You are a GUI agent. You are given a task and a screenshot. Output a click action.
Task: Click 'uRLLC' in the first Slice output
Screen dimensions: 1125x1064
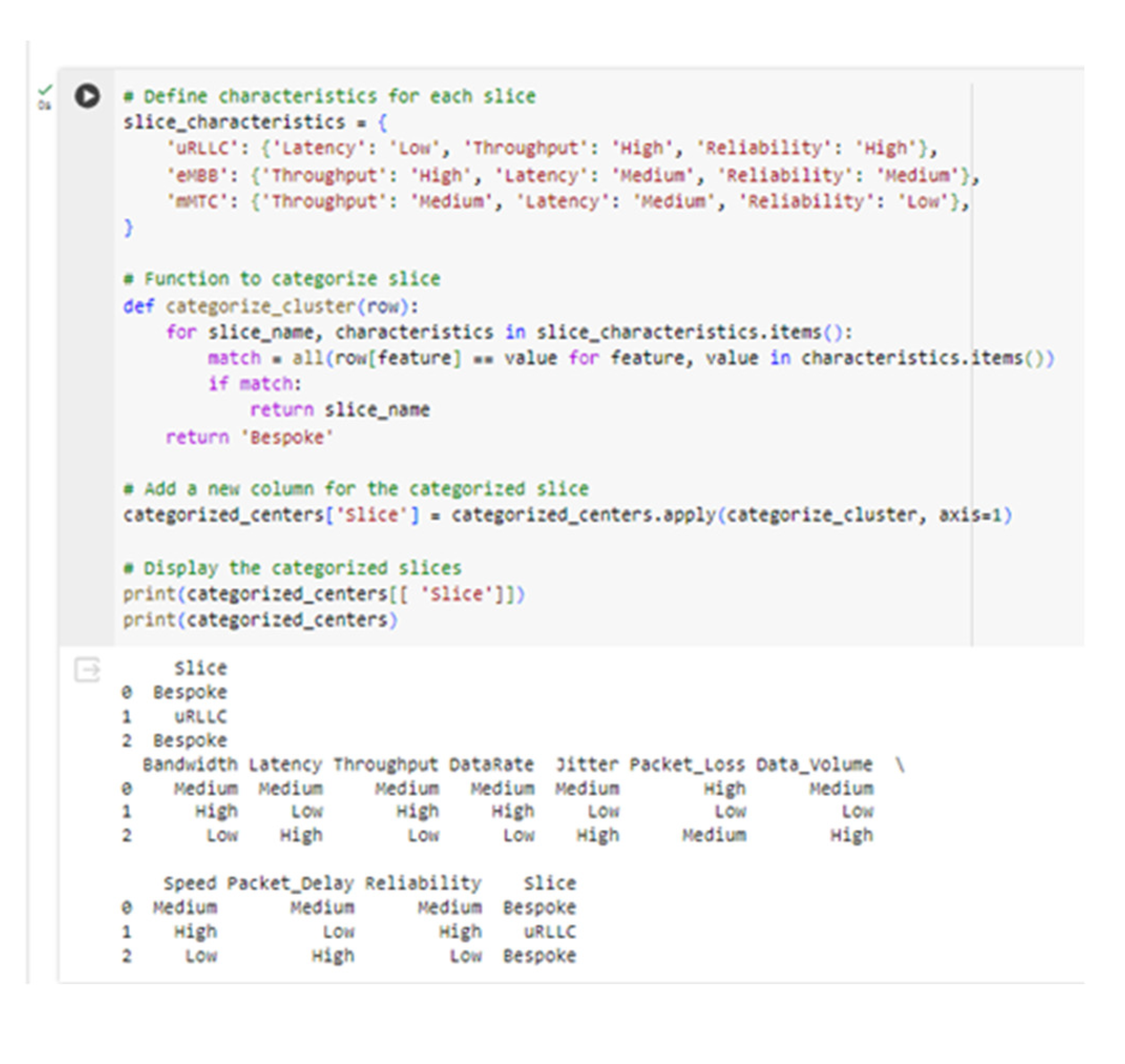(x=200, y=717)
